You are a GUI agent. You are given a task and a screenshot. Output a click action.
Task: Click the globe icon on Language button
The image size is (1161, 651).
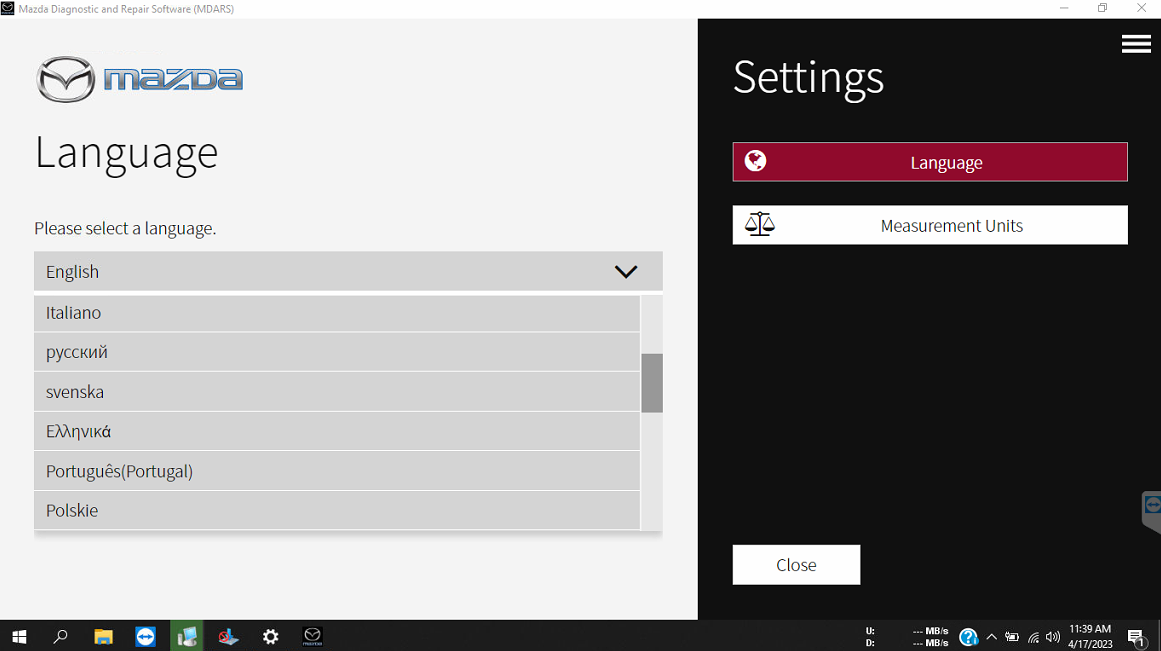(756, 161)
